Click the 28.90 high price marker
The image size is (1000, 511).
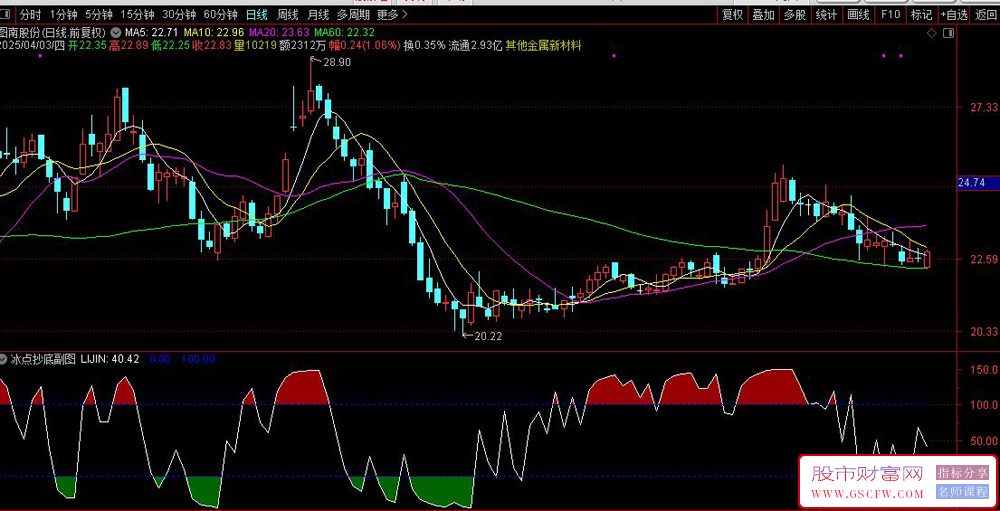pos(337,62)
